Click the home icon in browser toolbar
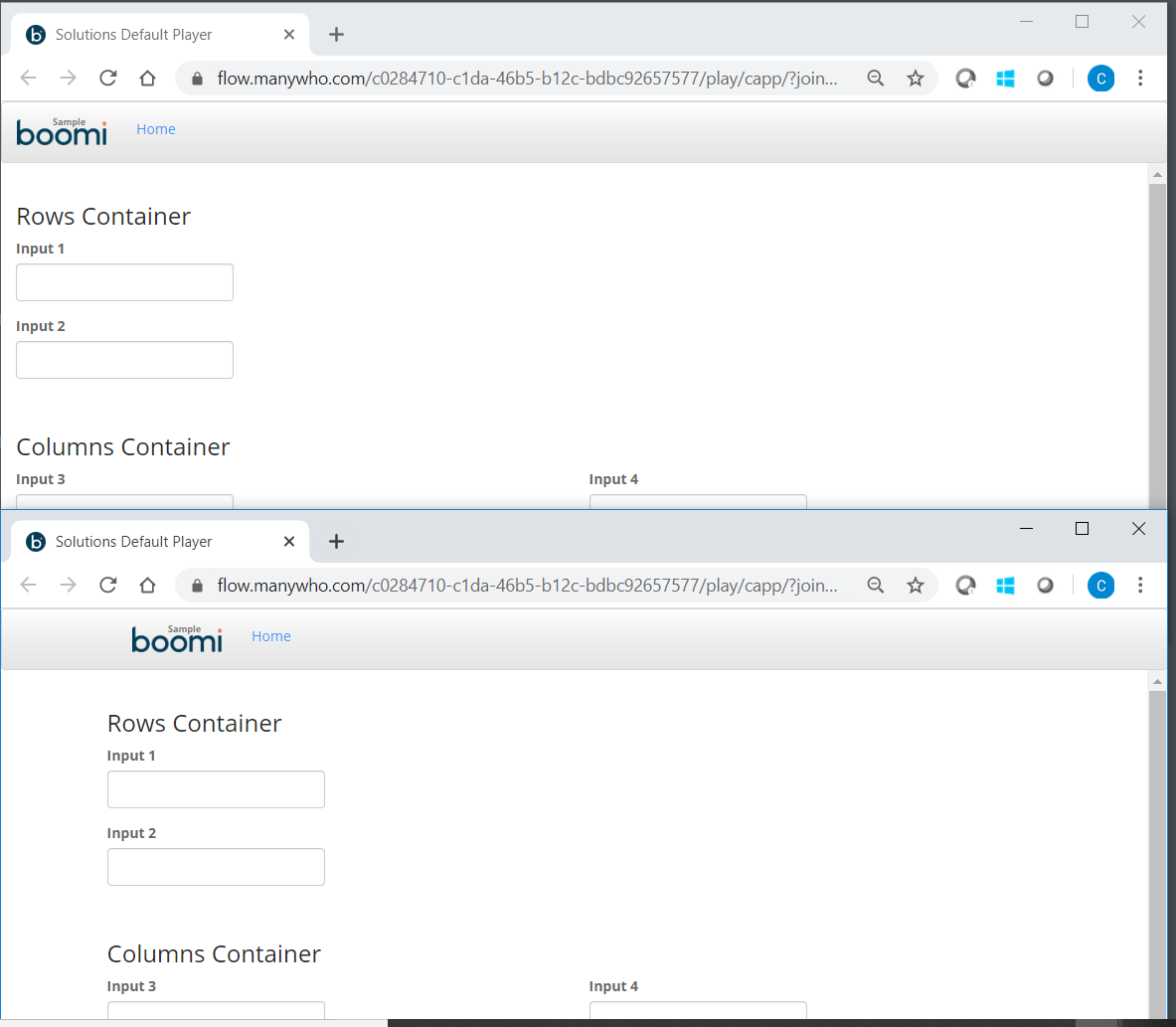 (x=147, y=585)
